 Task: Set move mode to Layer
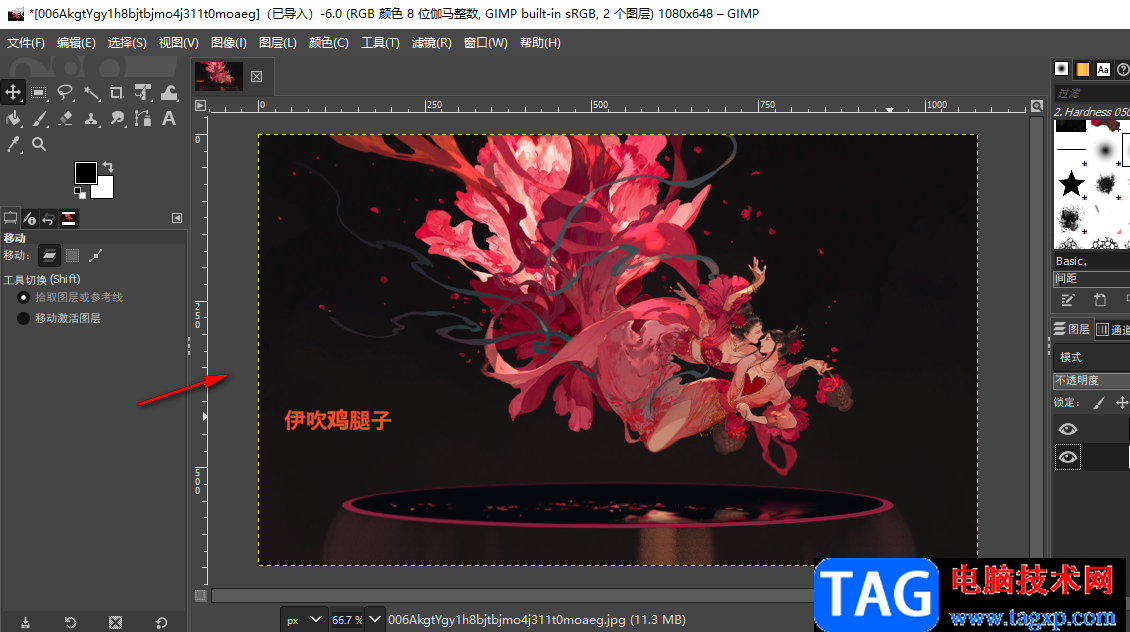pyautogui.click(x=49, y=255)
